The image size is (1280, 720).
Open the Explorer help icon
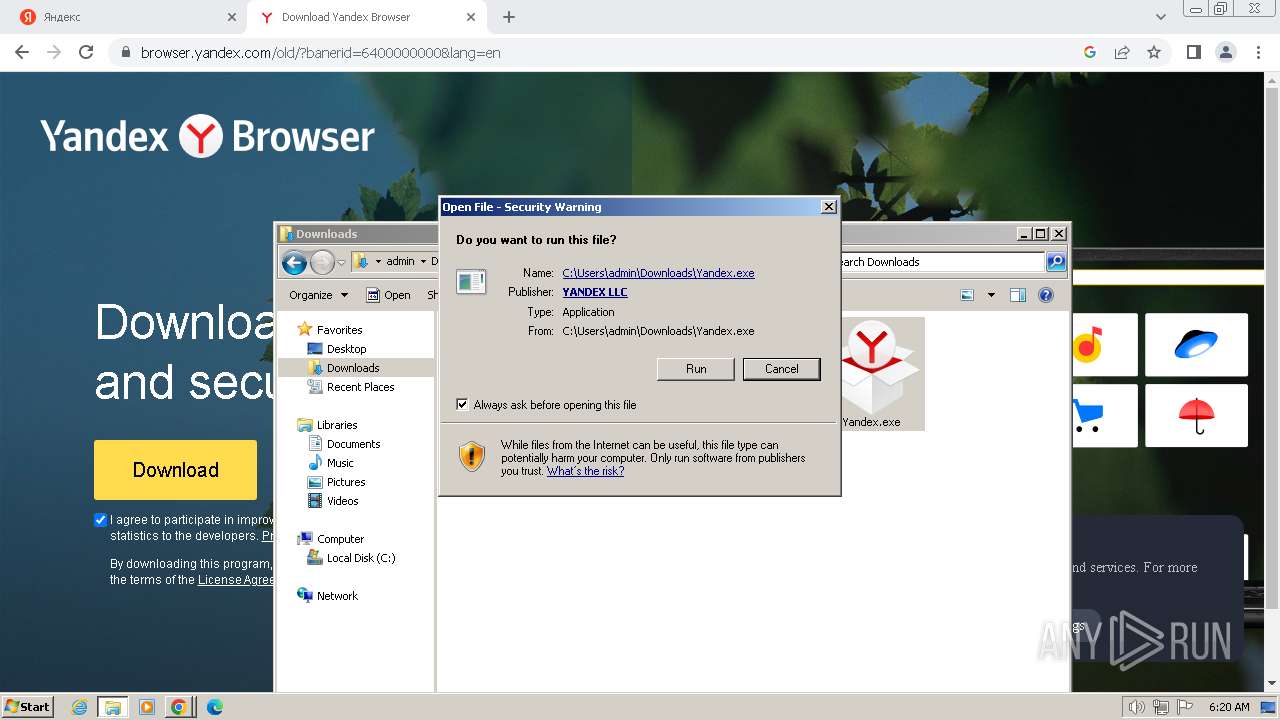[1046, 295]
